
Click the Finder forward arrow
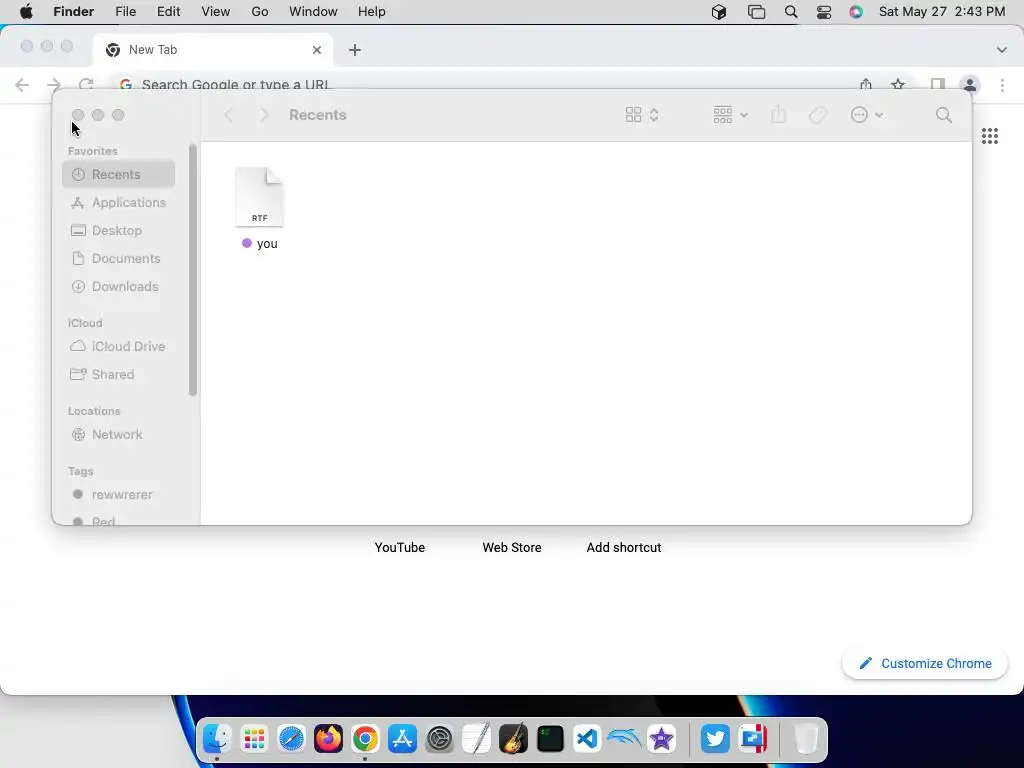(264, 115)
